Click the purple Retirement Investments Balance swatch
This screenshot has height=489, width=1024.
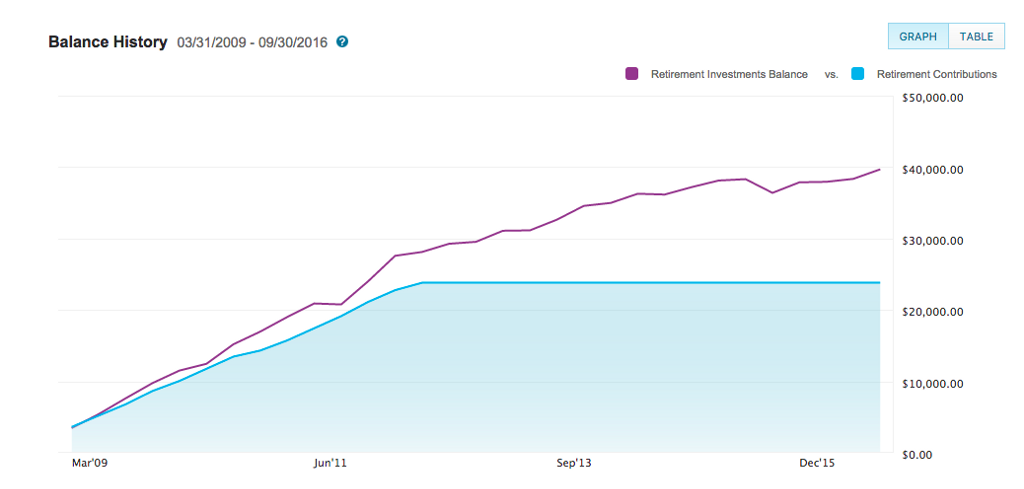pos(632,74)
